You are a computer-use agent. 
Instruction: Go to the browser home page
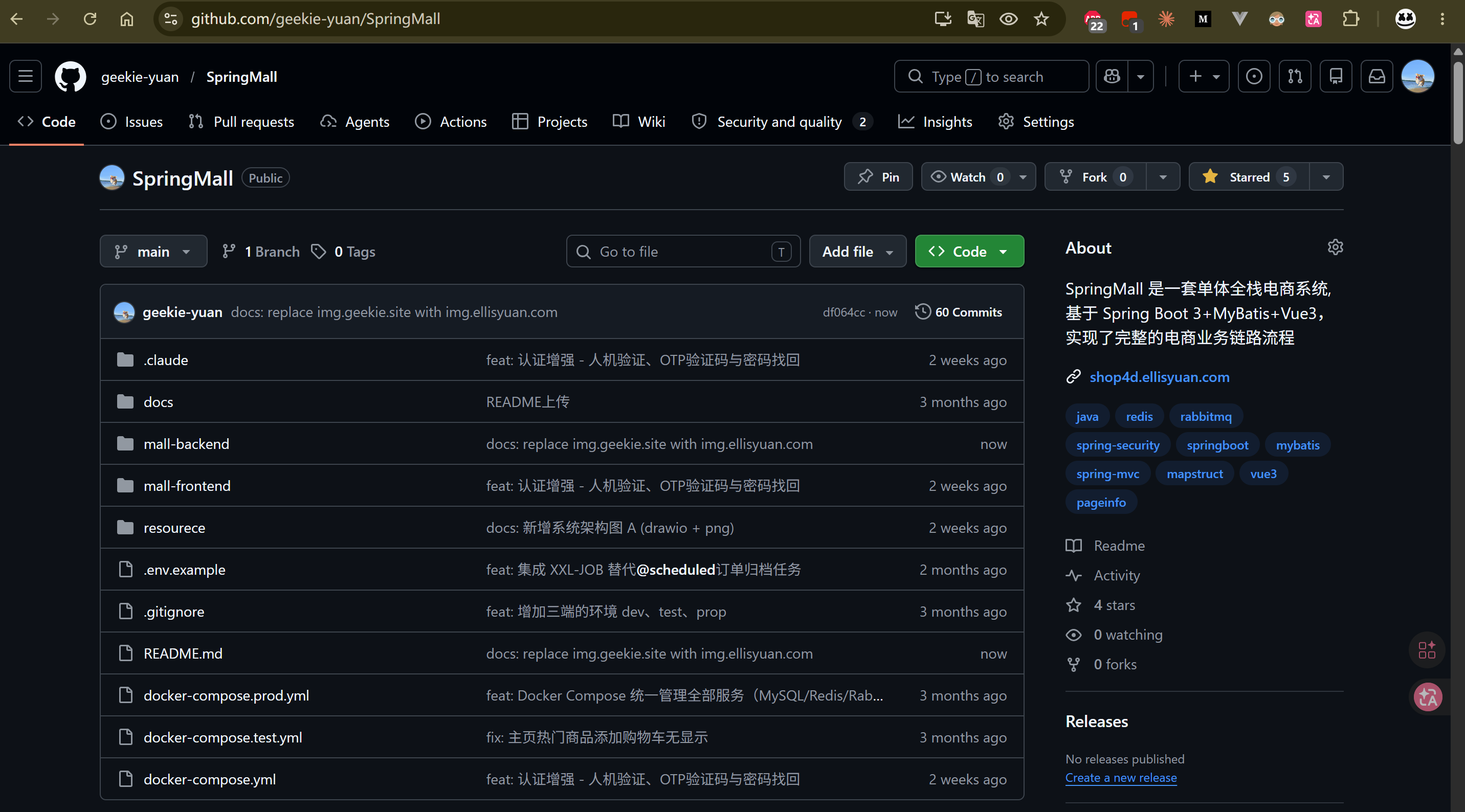[x=126, y=19]
